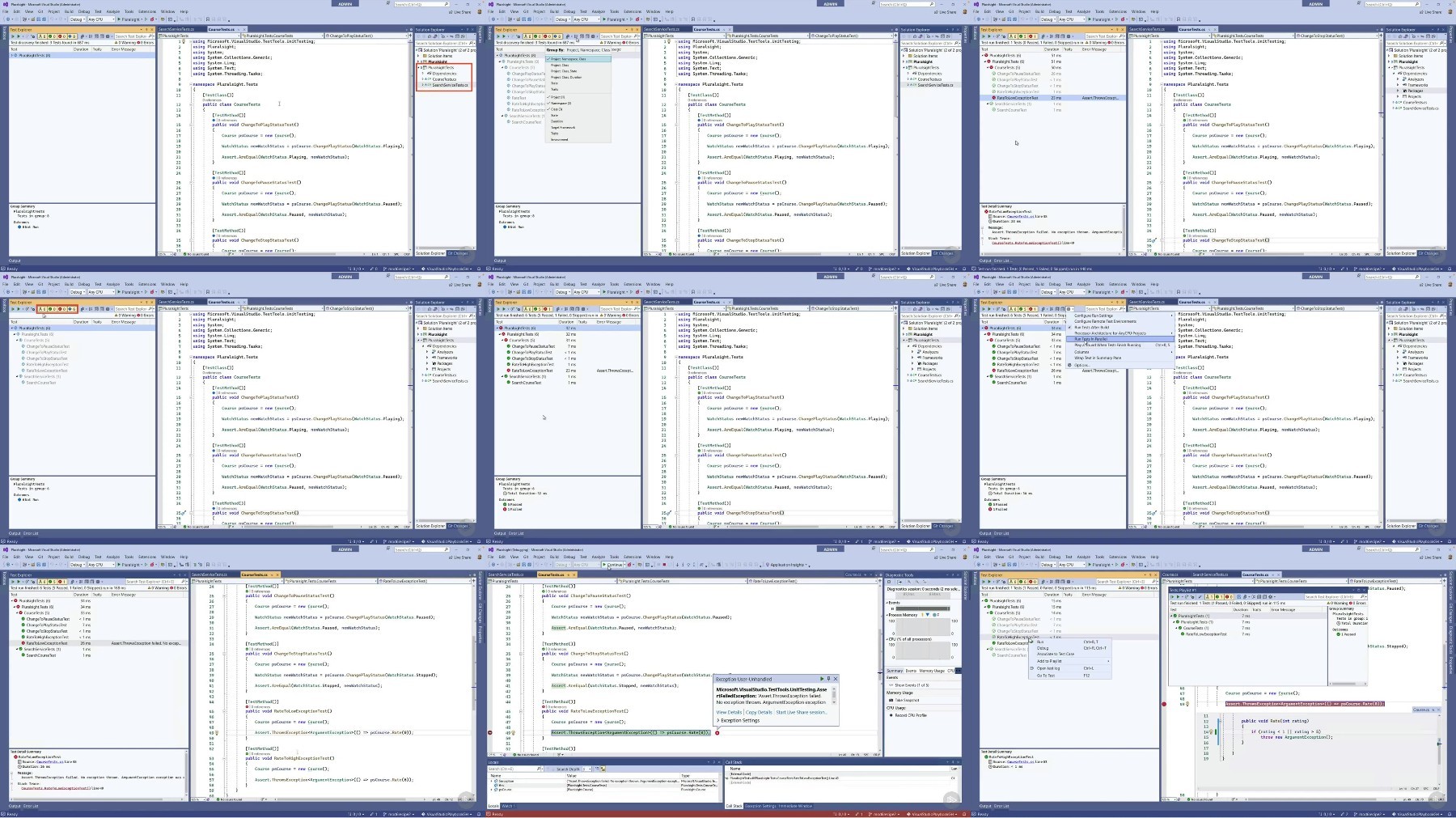This screenshot has width=1456, height=818.
Task: Click the red exception error marker beside the highlighted Assert line
Action: pos(717,733)
